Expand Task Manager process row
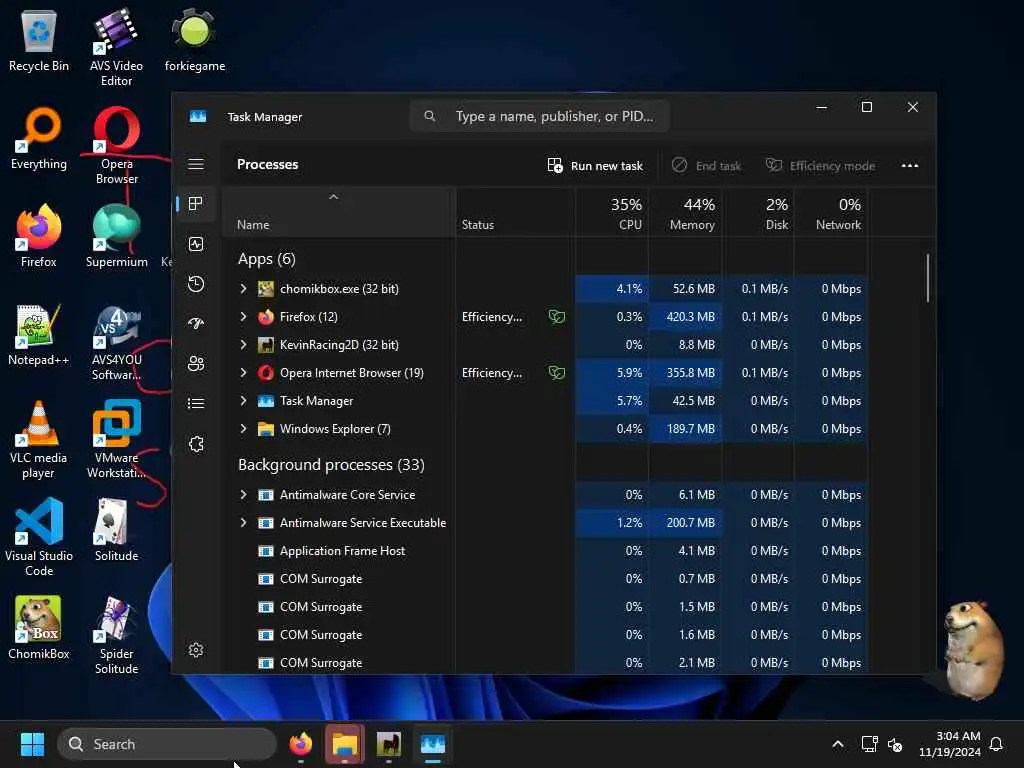Screen dimensions: 1024x768 point(244,401)
